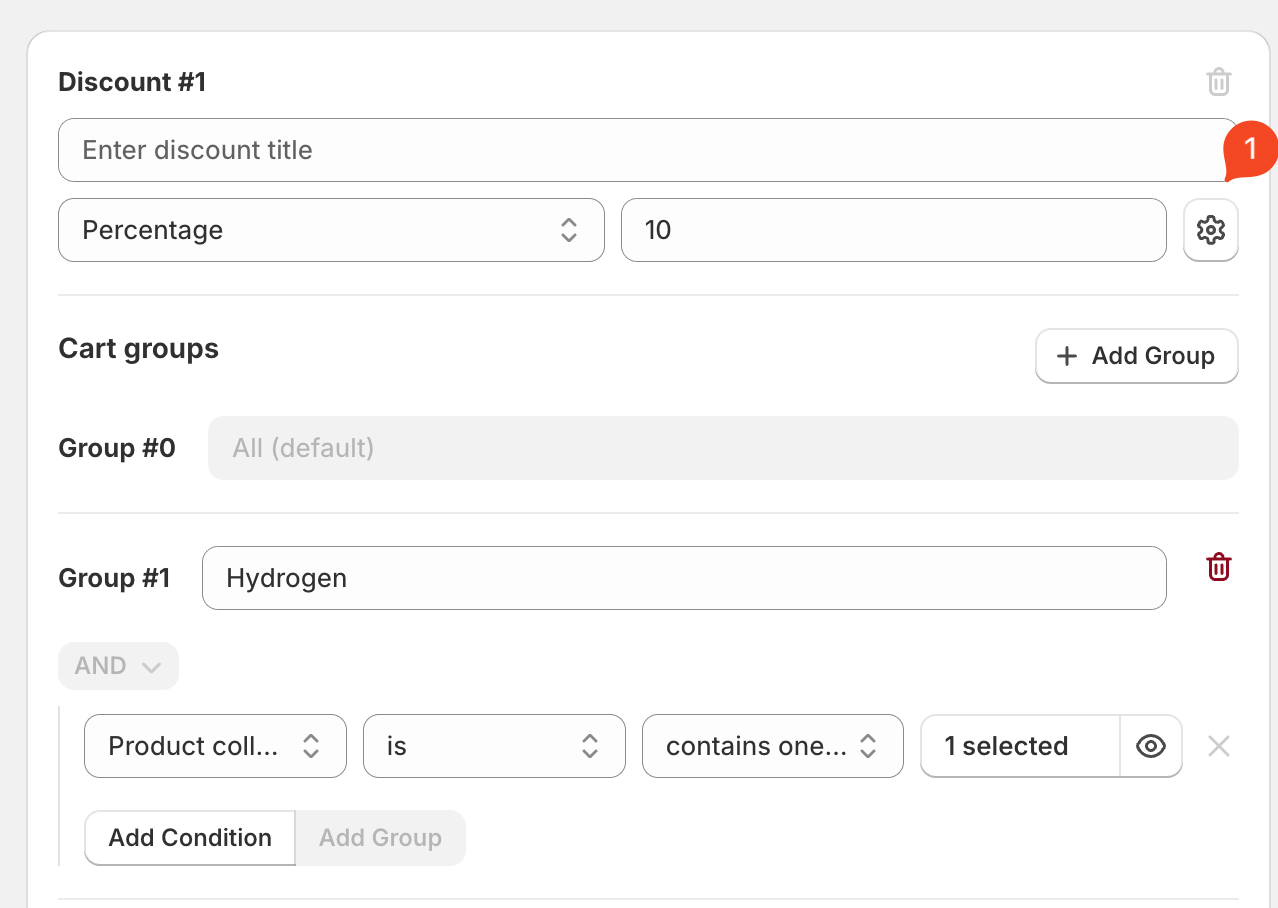Click the orange notification badge showing 1

pos(1249,150)
